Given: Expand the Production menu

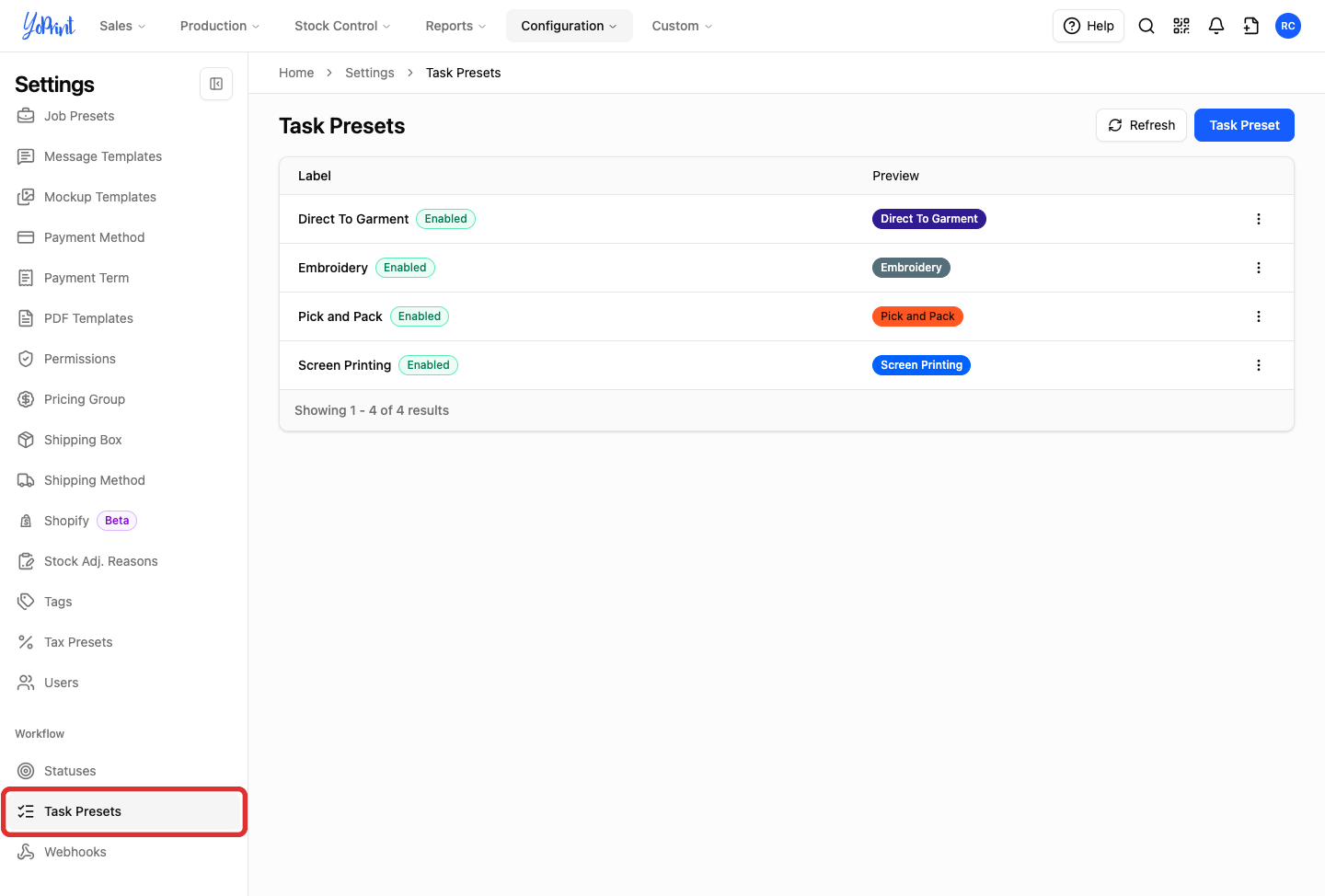Looking at the screenshot, I should pos(220,26).
